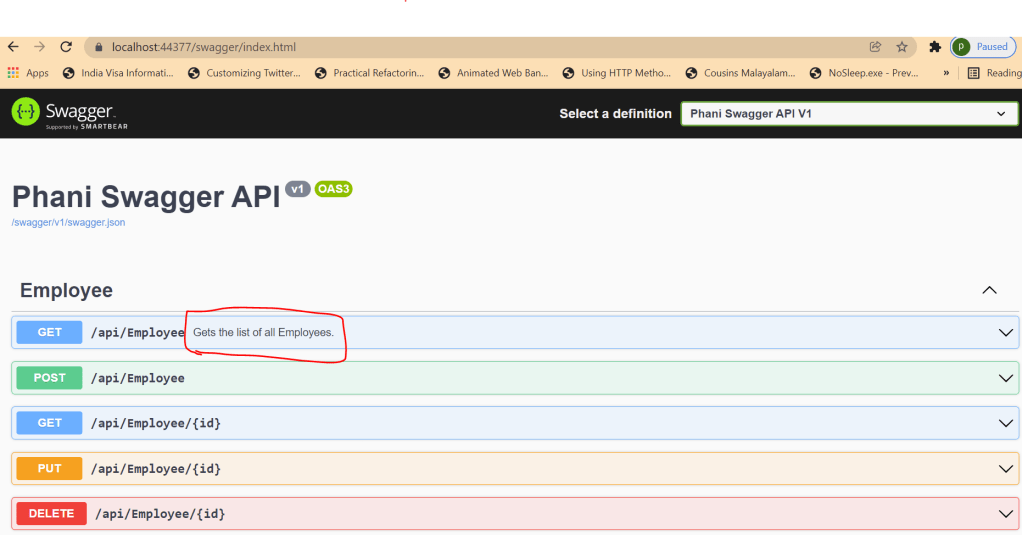This screenshot has height=535, width=1022.
Task: Click the page reload icon
Action: (66, 47)
